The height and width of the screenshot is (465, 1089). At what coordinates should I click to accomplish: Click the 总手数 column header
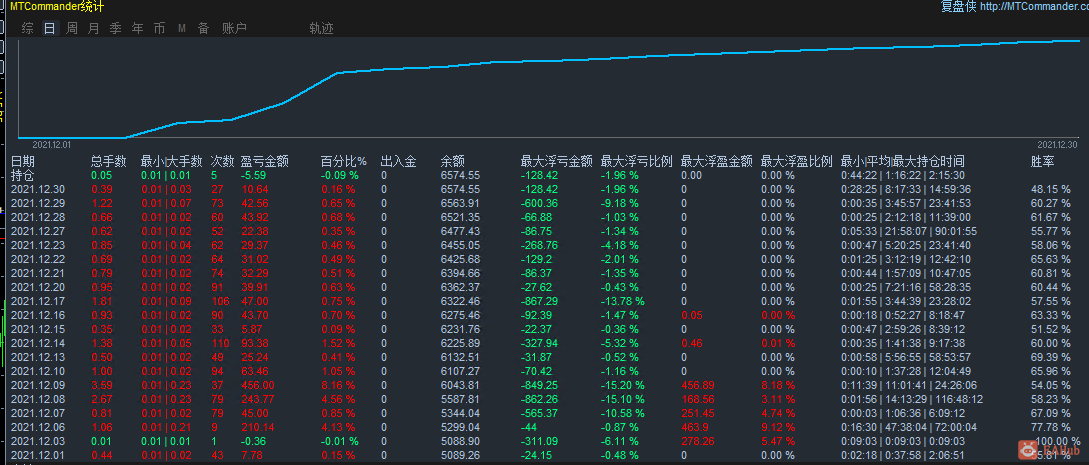tap(108, 162)
